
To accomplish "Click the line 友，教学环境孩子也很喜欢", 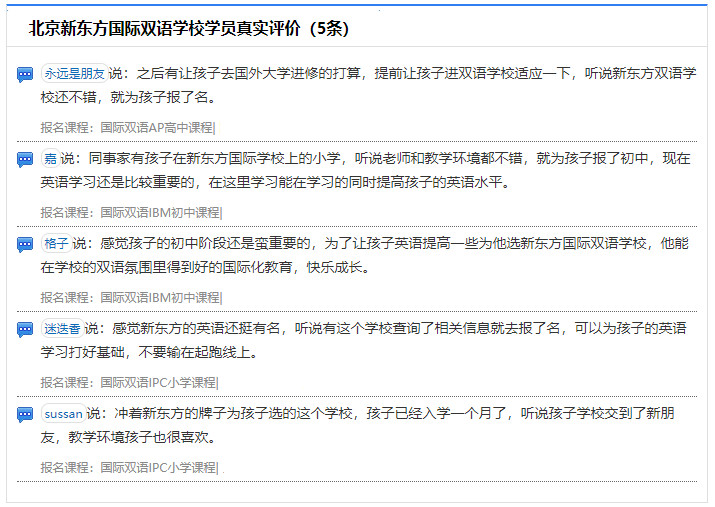I will point(128,438).
